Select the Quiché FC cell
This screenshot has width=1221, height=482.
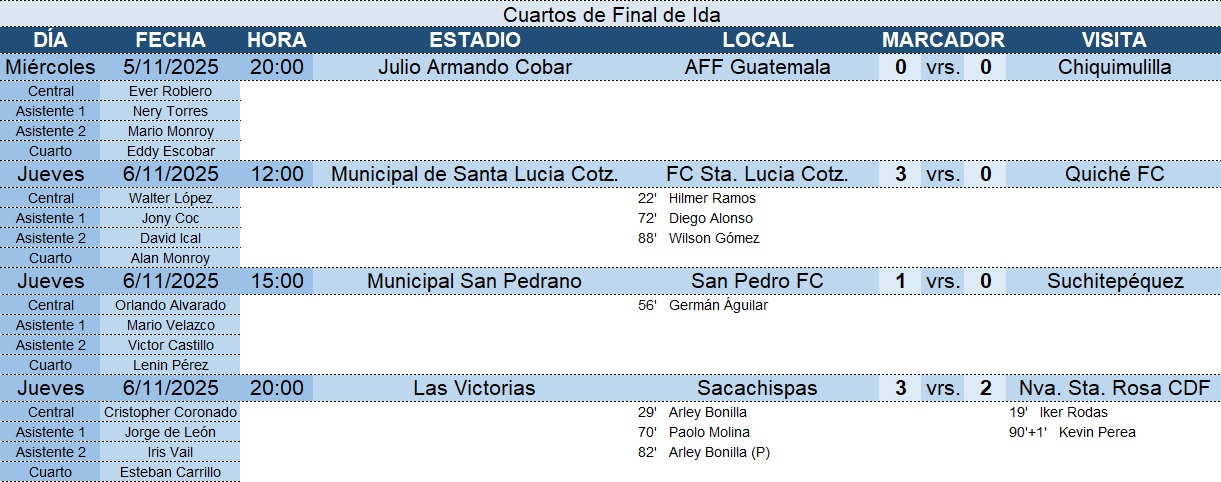point(1114,174)
